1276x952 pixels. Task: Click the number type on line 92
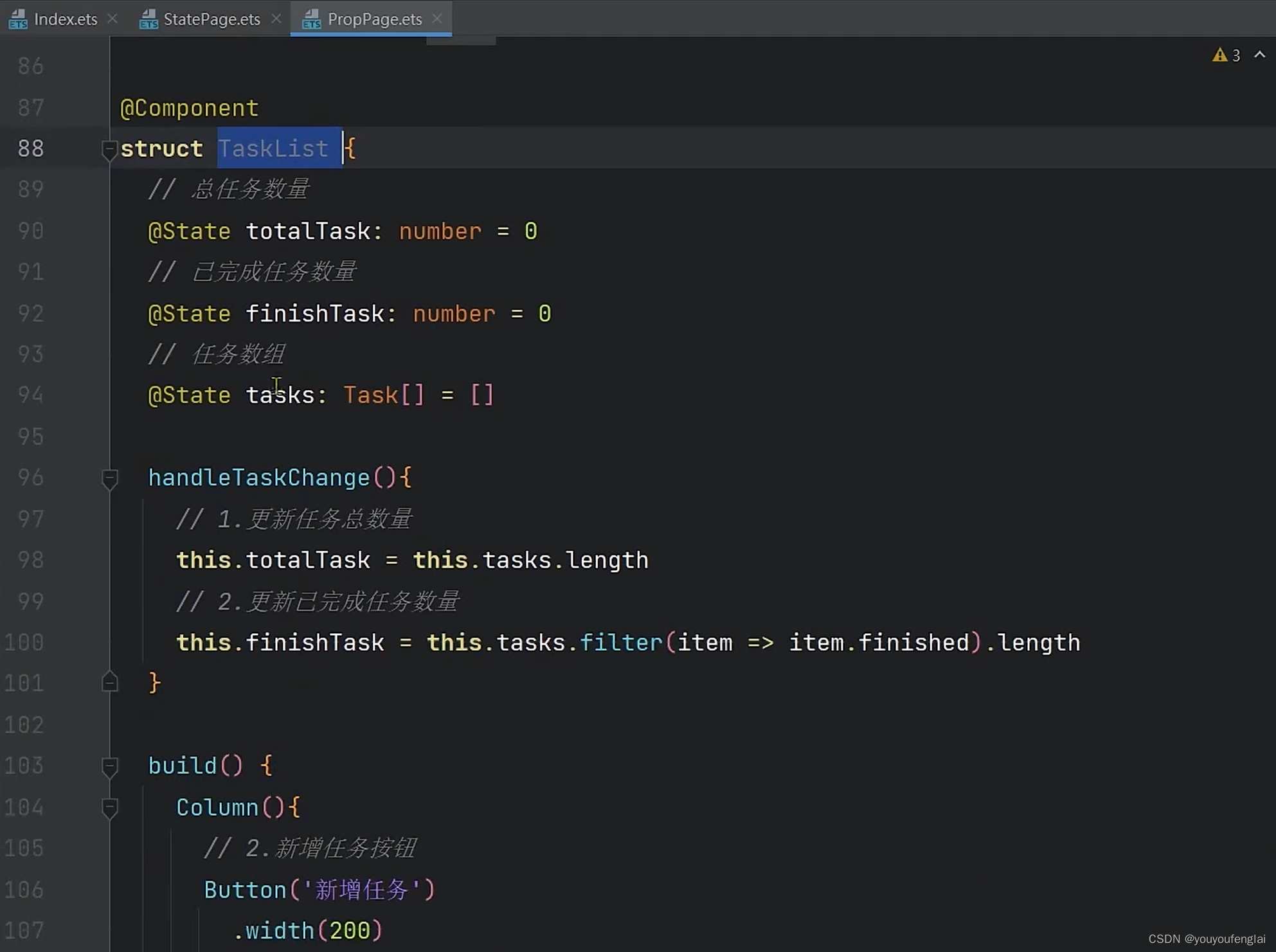(454, 314)
